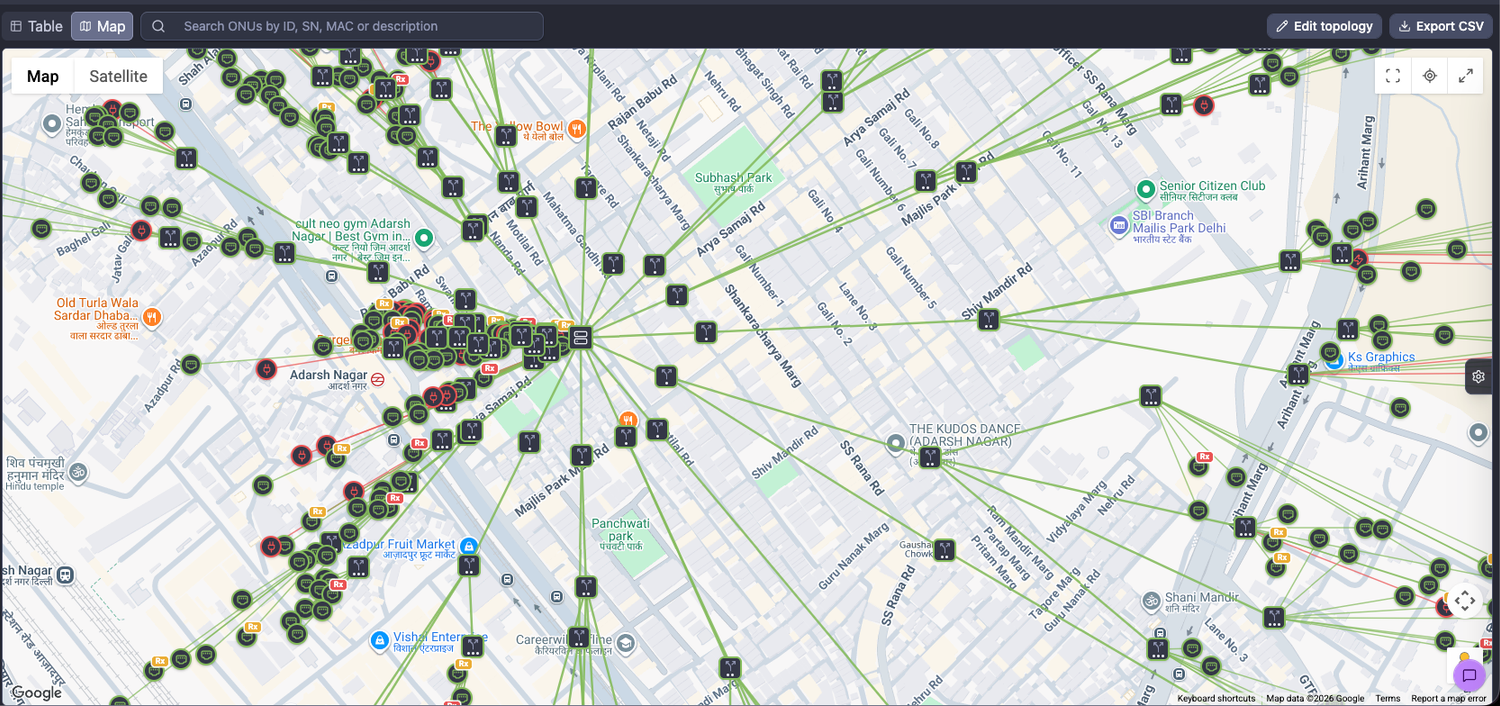1500x706 pixels.
Task: Click the SBI Branch bank marker
Action: [x=1119, y=227]
